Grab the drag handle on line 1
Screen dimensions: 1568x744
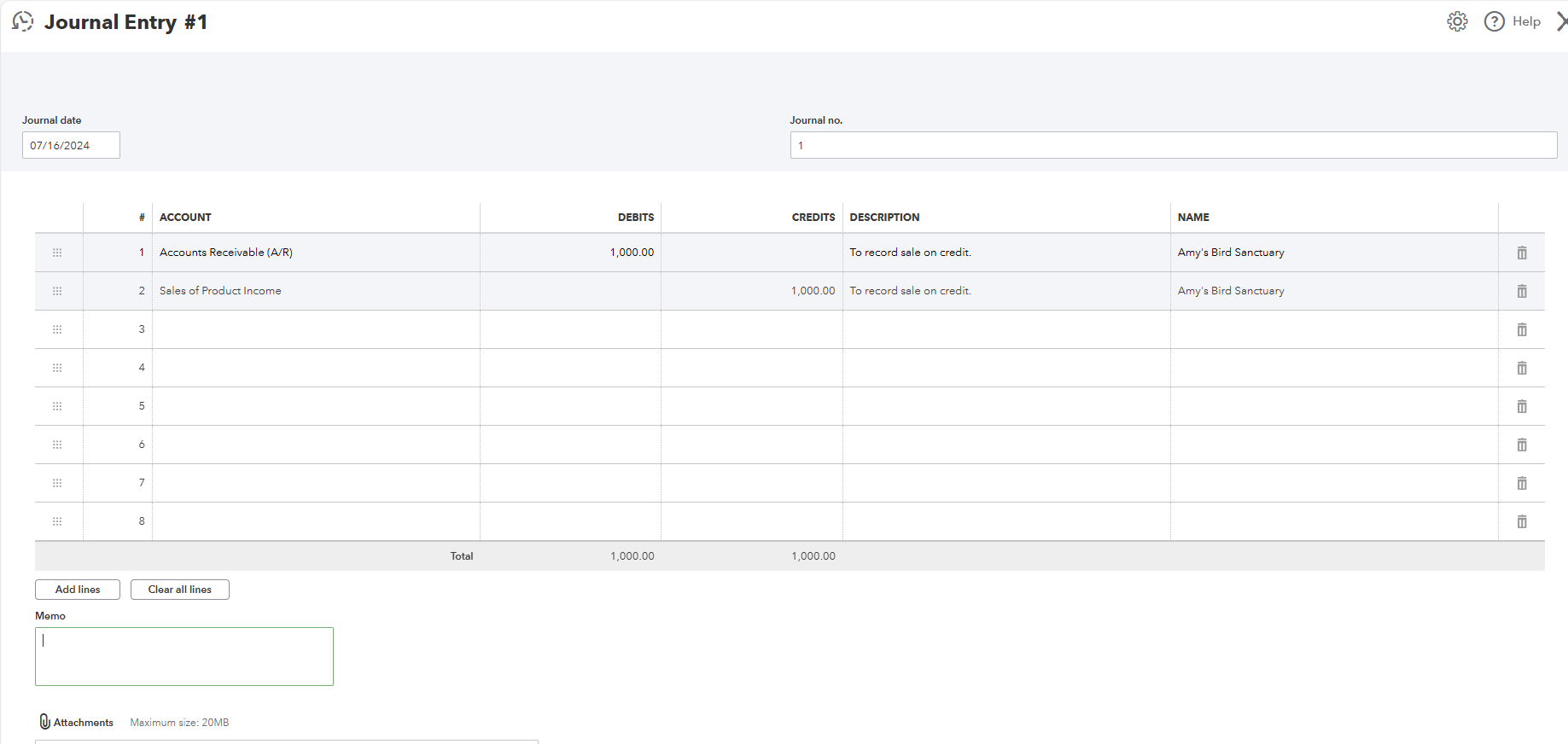[x=57, y=253]
